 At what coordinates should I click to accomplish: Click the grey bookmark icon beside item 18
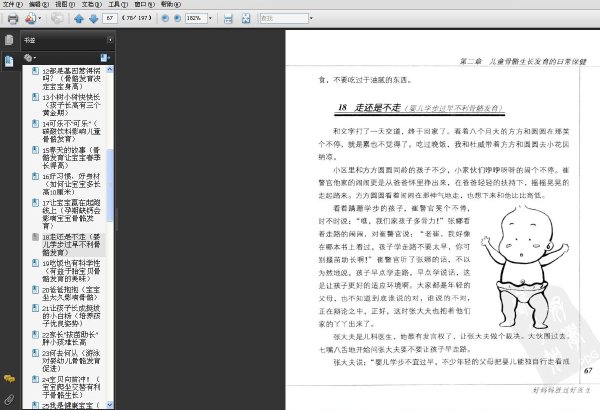[x=36, y=237]
